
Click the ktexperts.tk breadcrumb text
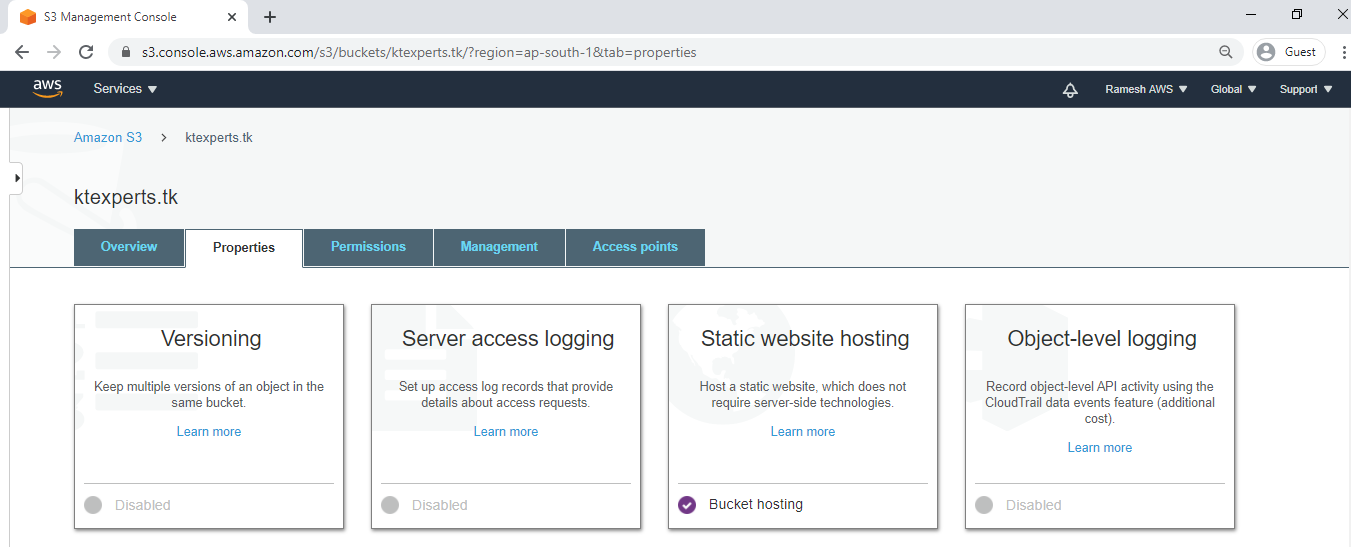(219, 137)
